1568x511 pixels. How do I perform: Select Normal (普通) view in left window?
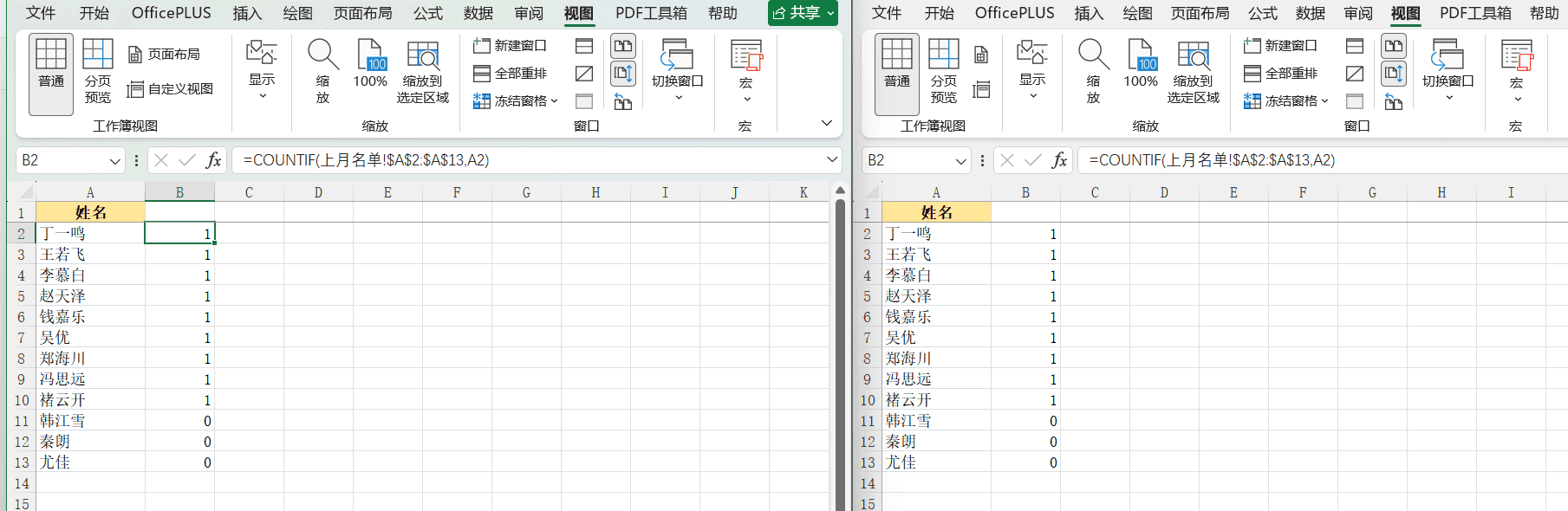coord(51,74)
